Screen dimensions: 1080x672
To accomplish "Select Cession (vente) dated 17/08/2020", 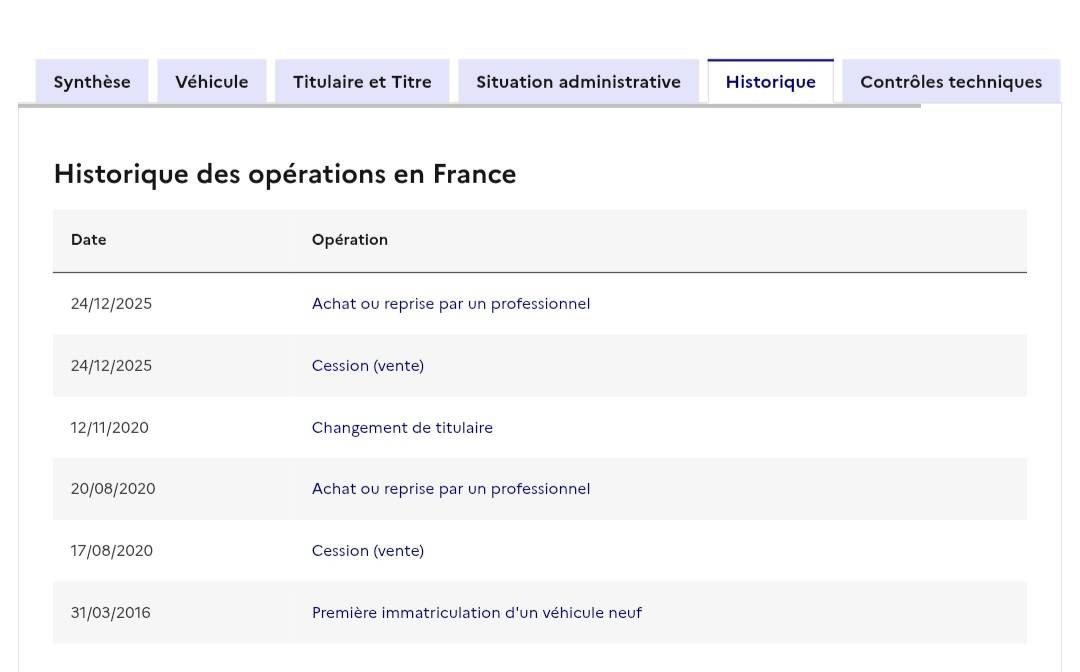I will (x=368, y=551).
